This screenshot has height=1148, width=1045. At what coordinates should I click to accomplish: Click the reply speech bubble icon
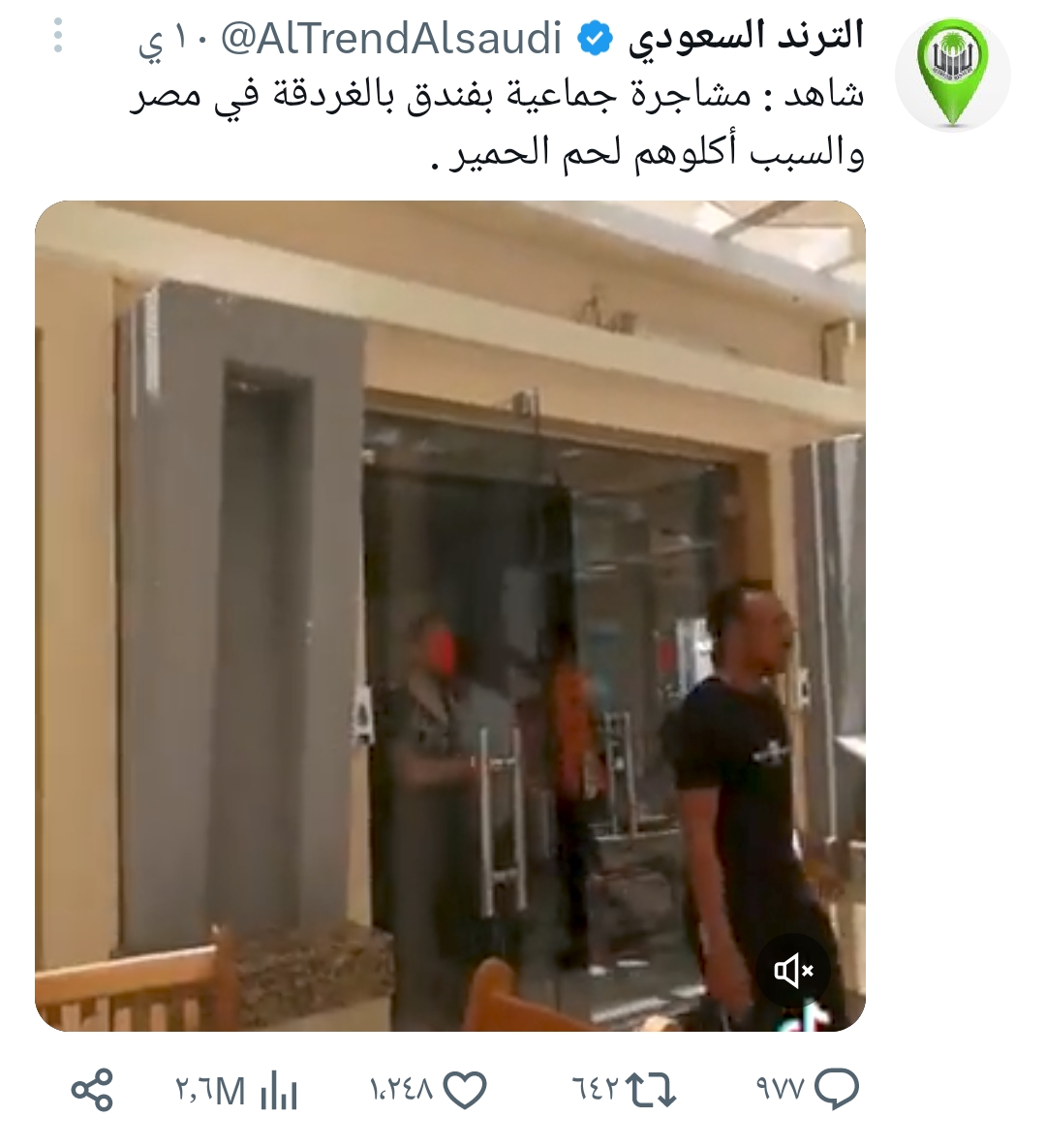click(837, 1089)
